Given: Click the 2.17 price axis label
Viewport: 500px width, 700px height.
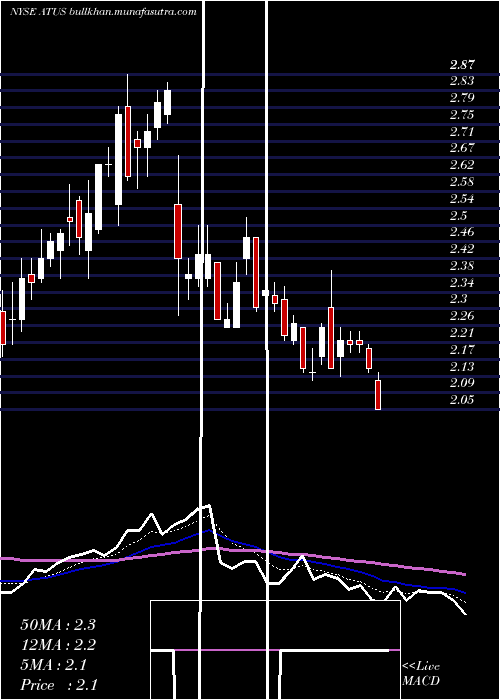Looking at the screenshot, I should 462,350.
